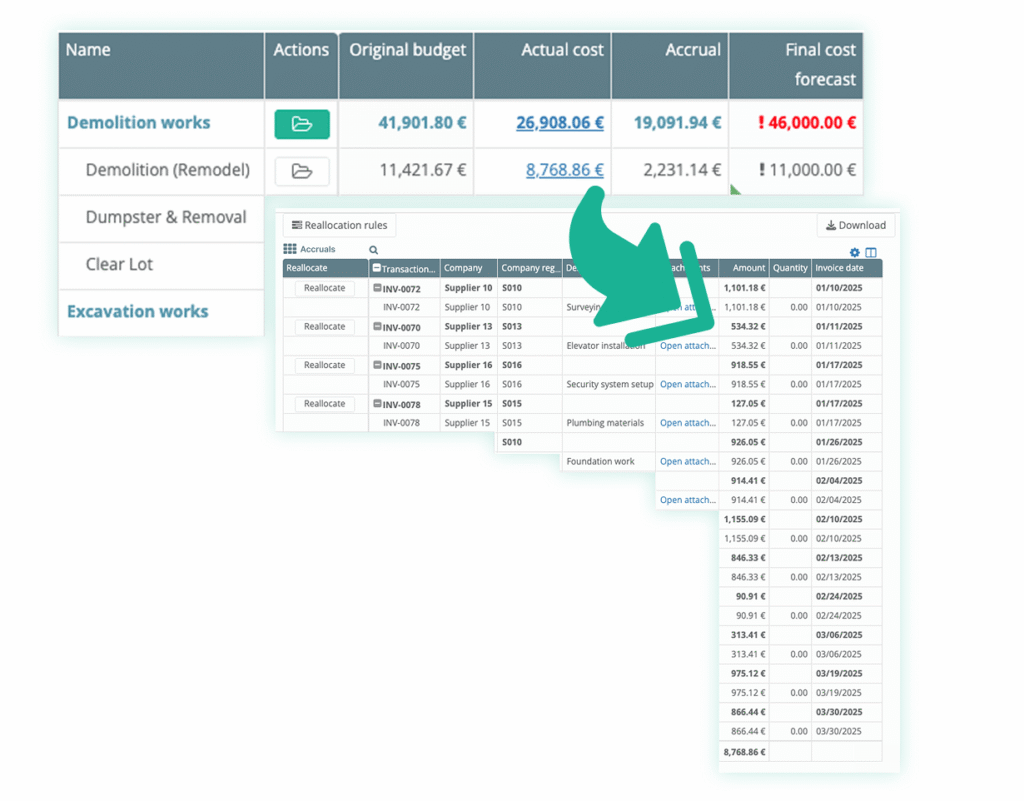Click the Invoice date column header to sort
The width and height of the screenshot is (1024, 801).
(840, 268)
